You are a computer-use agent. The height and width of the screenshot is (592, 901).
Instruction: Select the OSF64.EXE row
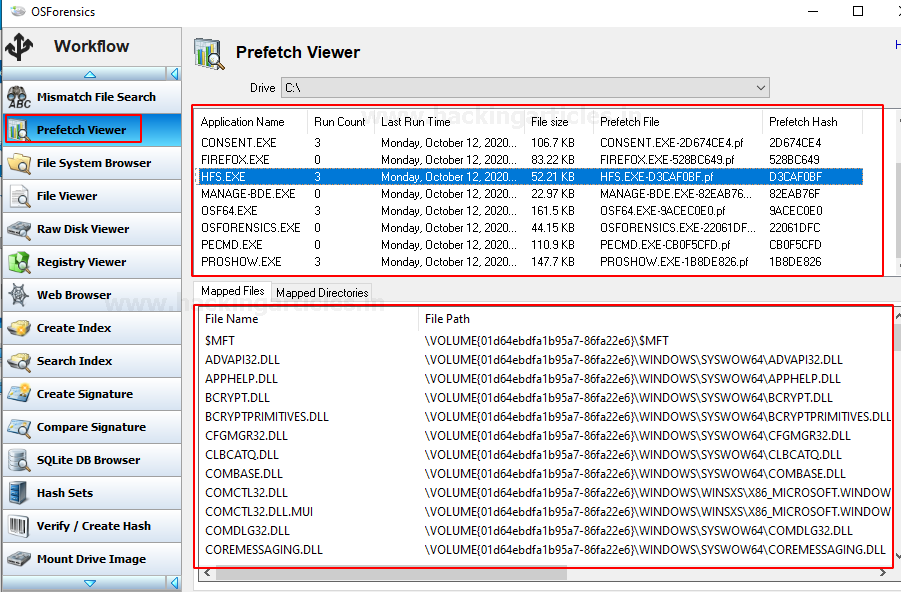(529, 211)
